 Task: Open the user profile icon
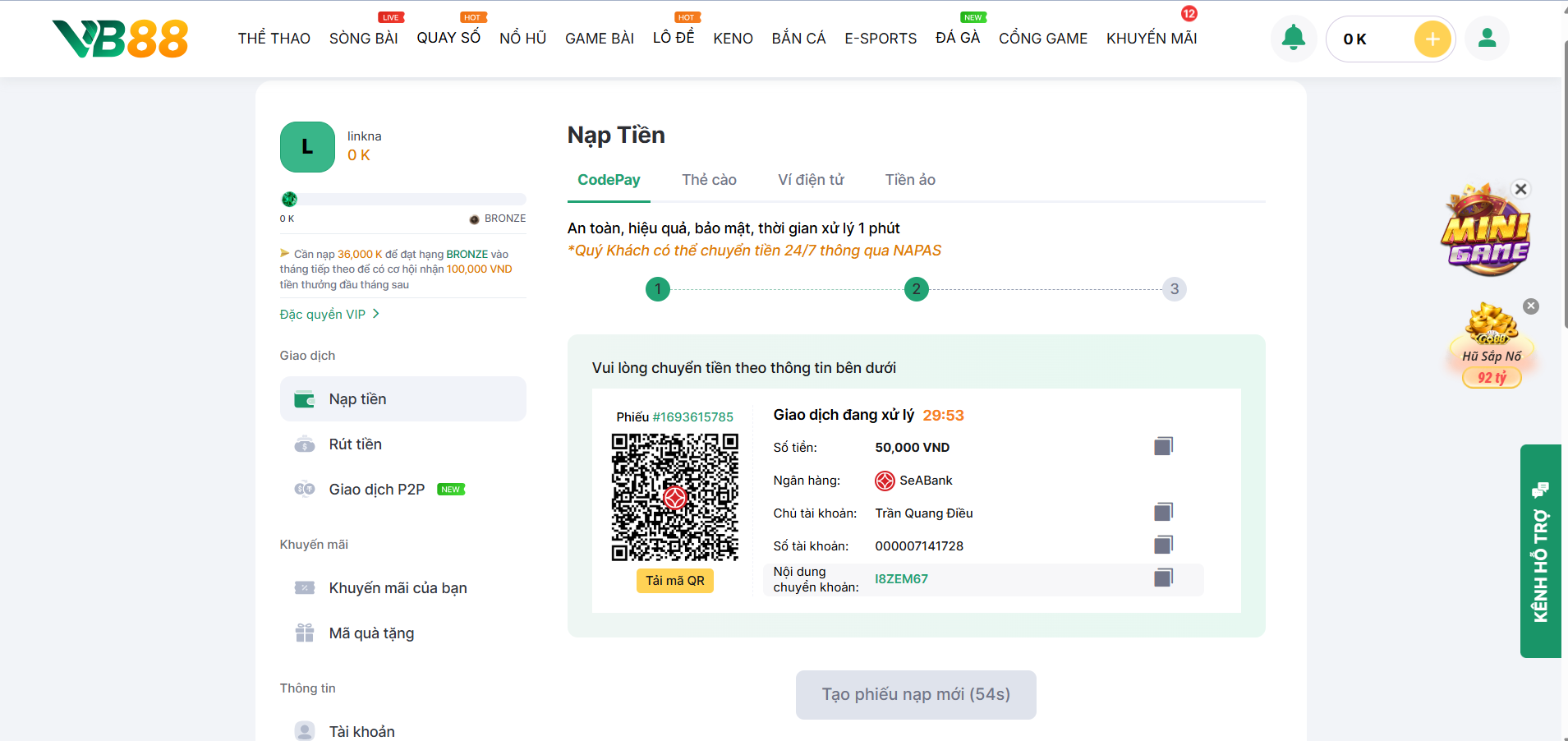click(1487, 39)
